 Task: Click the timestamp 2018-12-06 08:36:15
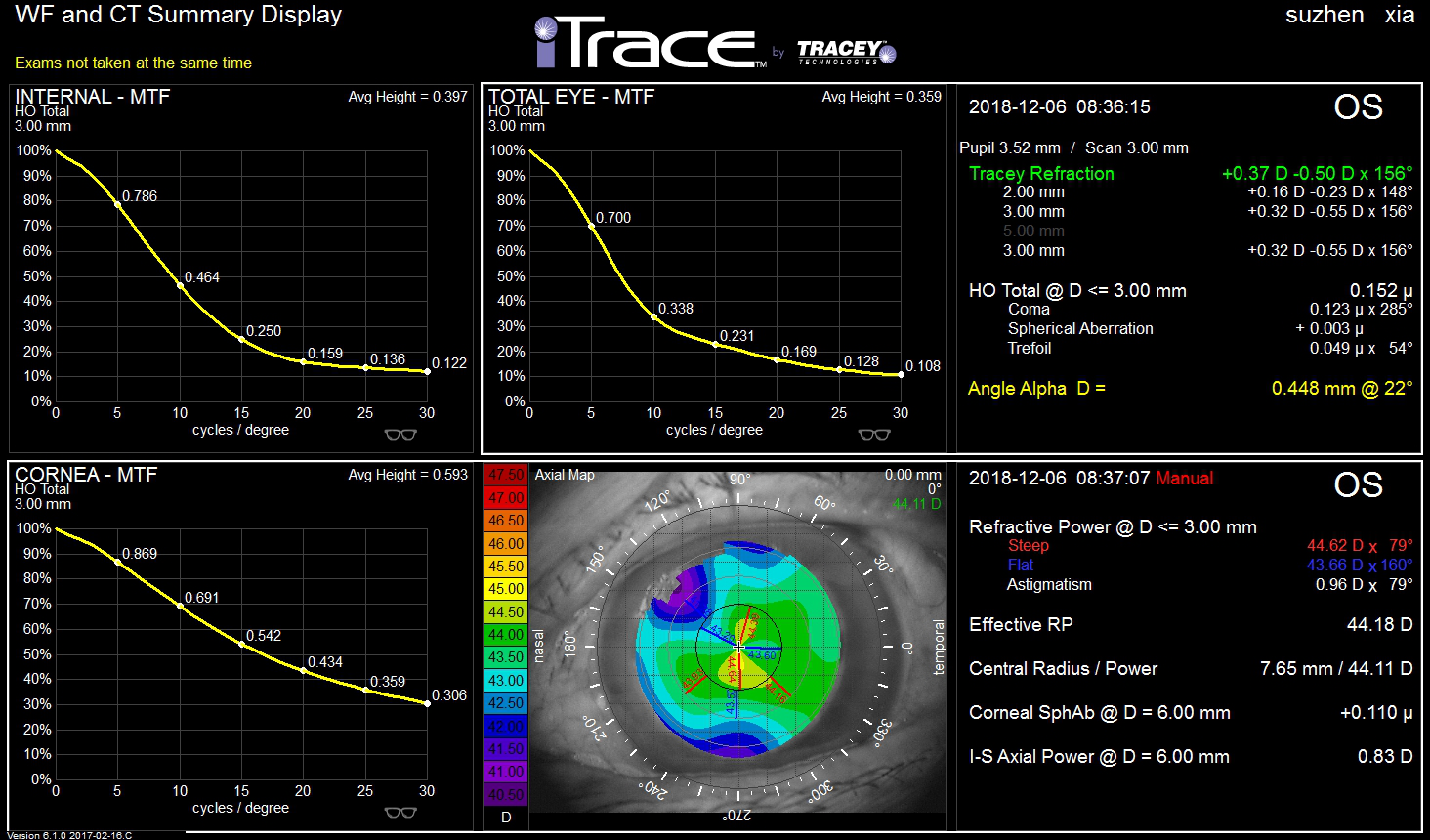pos(1060,106)
